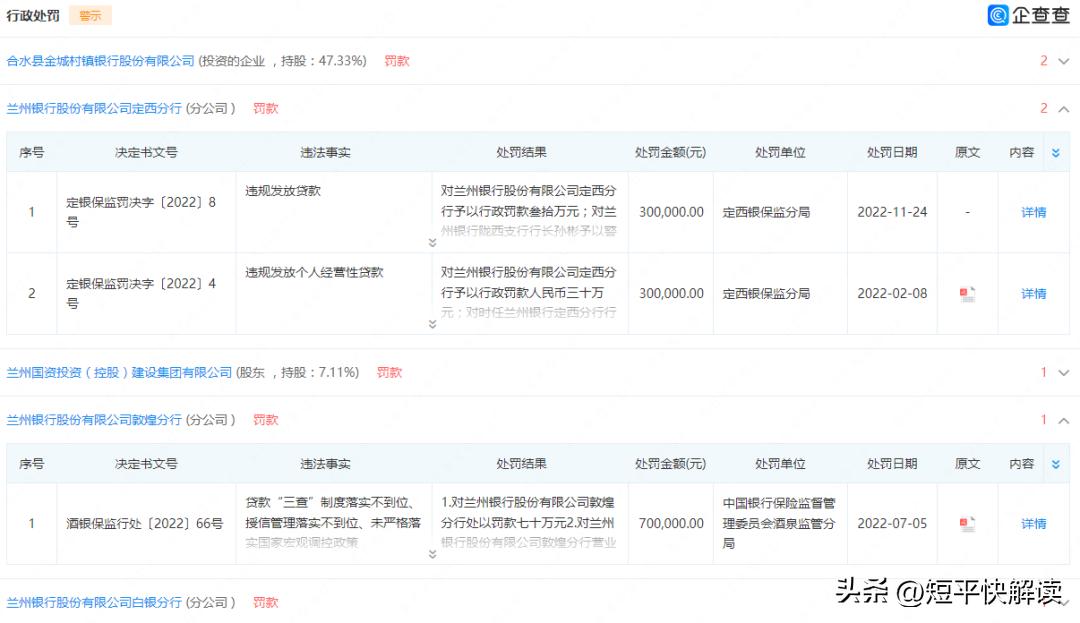Open the PDF 原文 icon for 定银保监罚决字〔2022〕4号
This screenshot has height=623, width=1080.
966,293
